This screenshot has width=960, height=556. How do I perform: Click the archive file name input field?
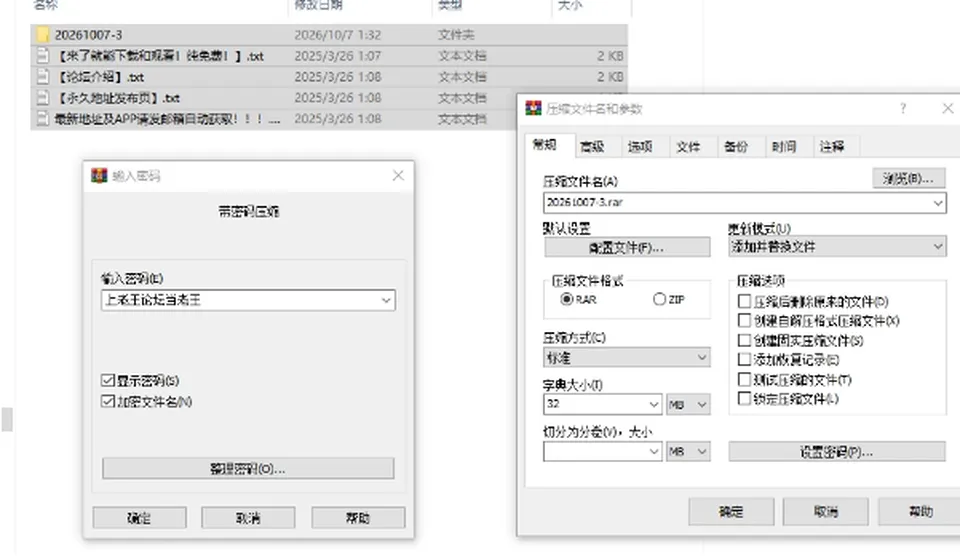737,203
